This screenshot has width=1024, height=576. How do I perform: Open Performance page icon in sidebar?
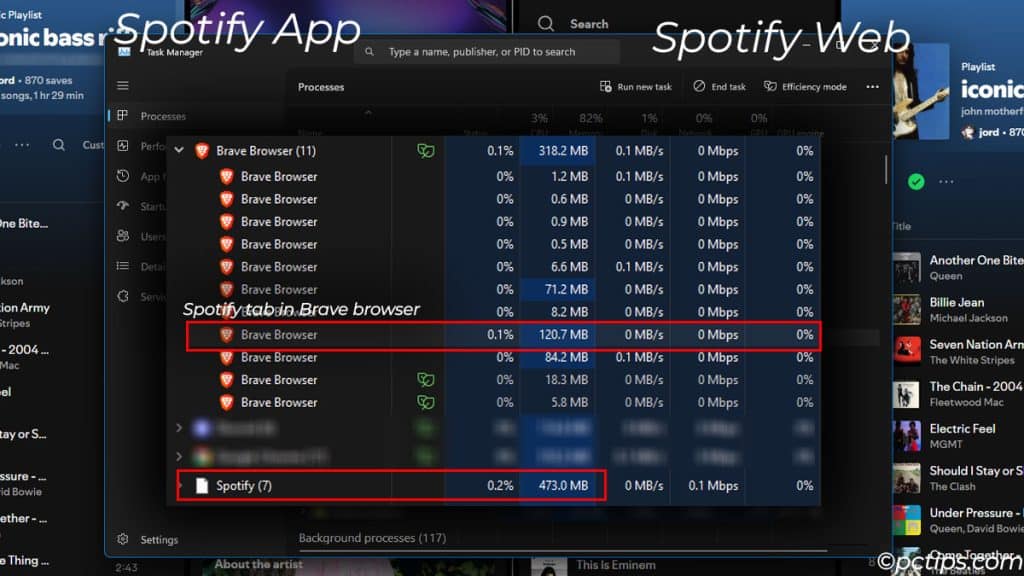[x=123, y=146]
